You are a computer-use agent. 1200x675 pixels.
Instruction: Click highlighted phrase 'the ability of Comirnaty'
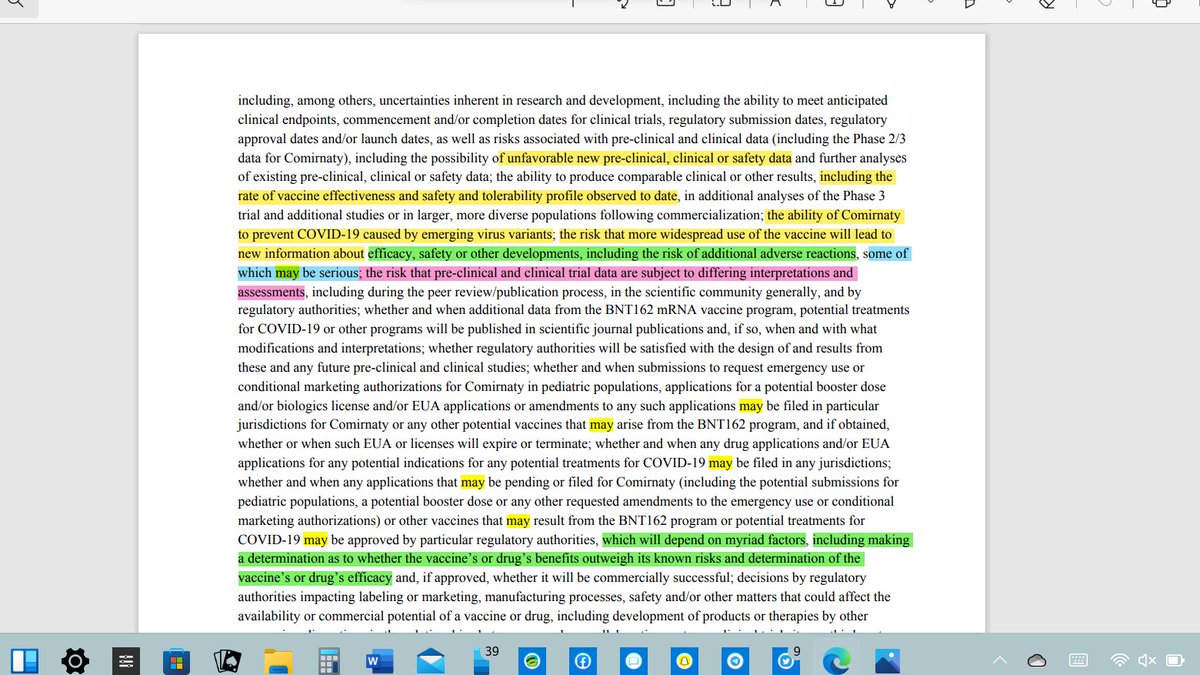(x=834, y=215)
